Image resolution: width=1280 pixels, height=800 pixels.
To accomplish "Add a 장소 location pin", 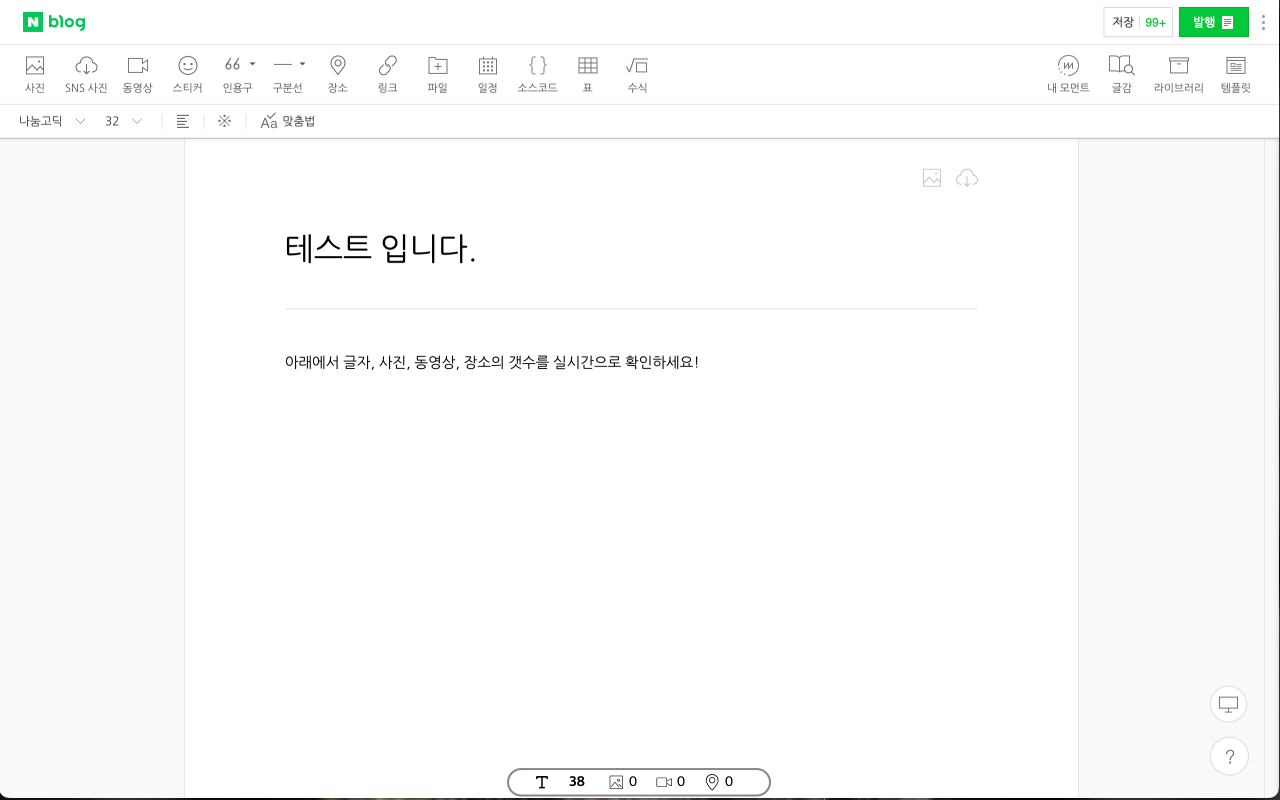I will [x=338, y=74].
